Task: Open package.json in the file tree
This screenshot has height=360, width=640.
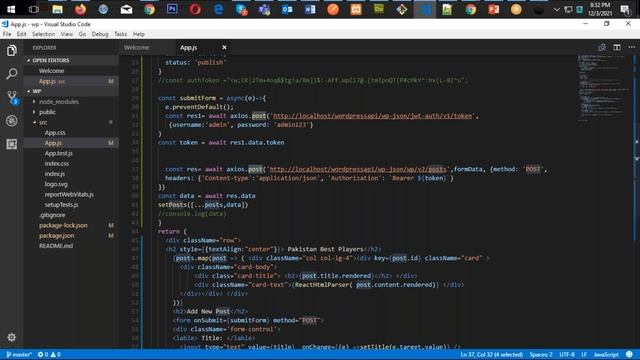Action: [x=57, y=236]
